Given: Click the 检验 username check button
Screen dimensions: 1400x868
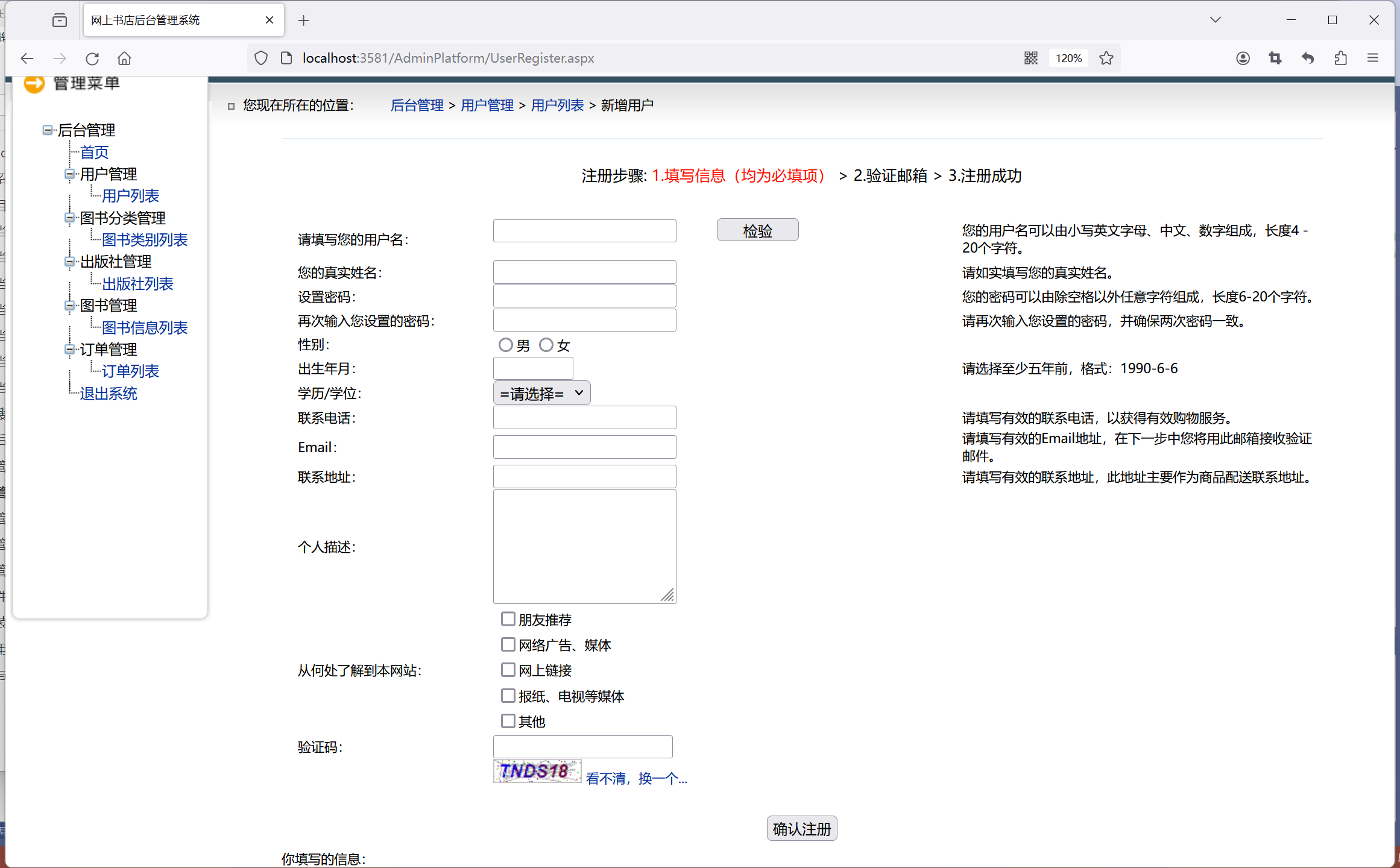Looking at the screenshot, I should click(x=757, y=230).
